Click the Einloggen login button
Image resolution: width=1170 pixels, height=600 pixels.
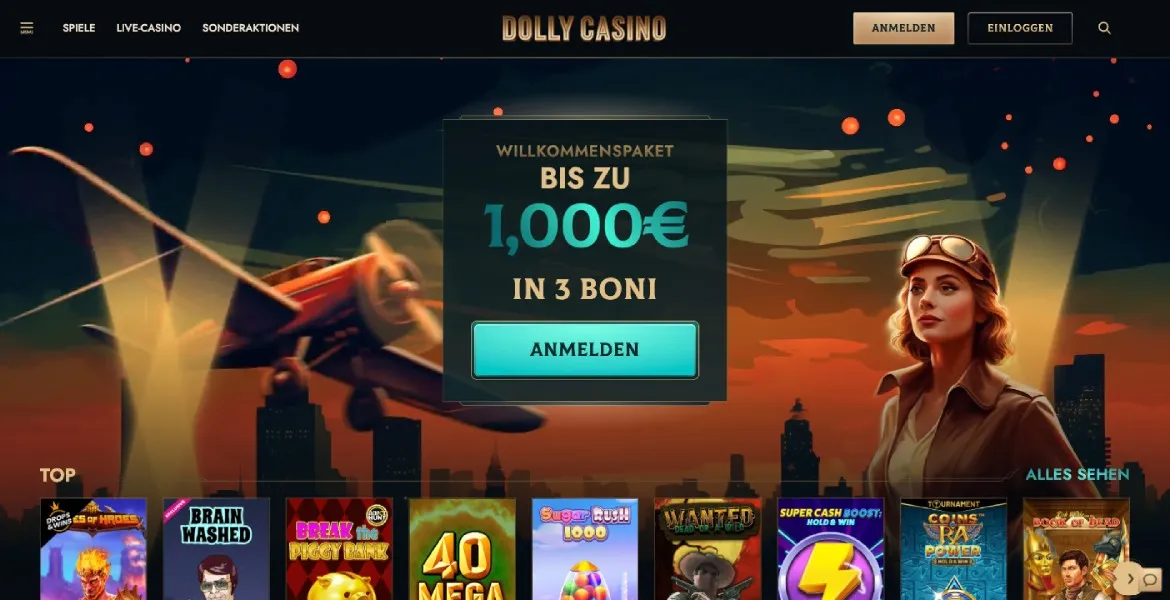[x=1020, y=28]
